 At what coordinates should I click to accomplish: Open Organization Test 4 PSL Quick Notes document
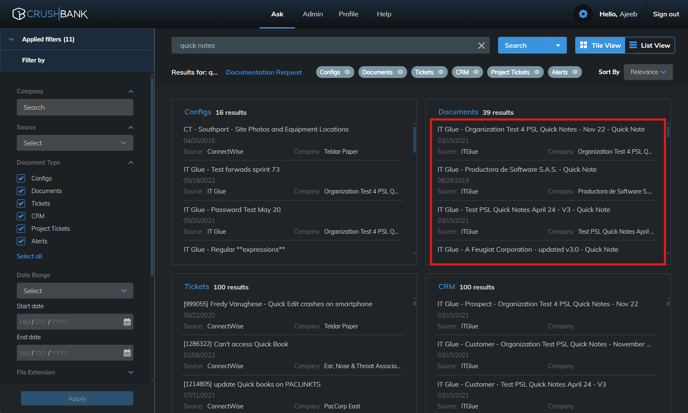click(x=541, y=129)
